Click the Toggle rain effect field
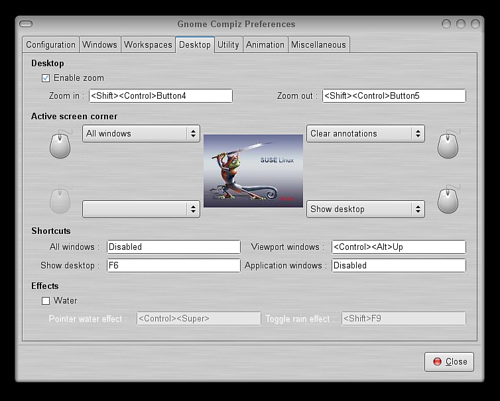Screen dimensions: 500x401 (404, 319)
